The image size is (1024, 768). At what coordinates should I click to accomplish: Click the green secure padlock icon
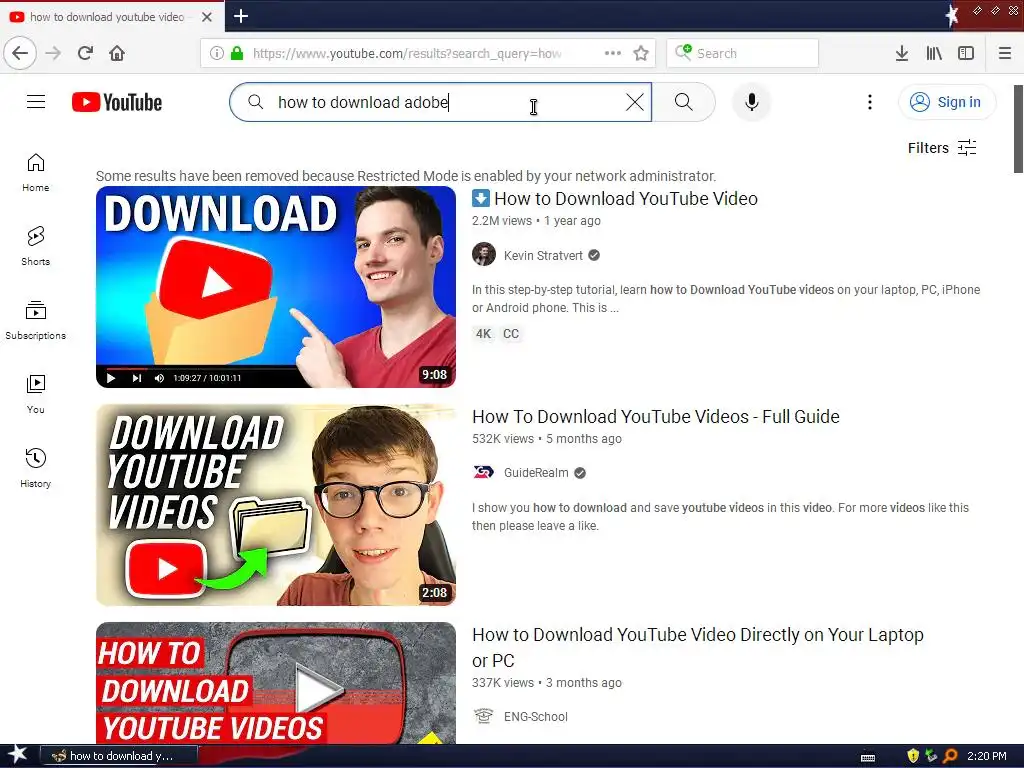coord(237,53)
